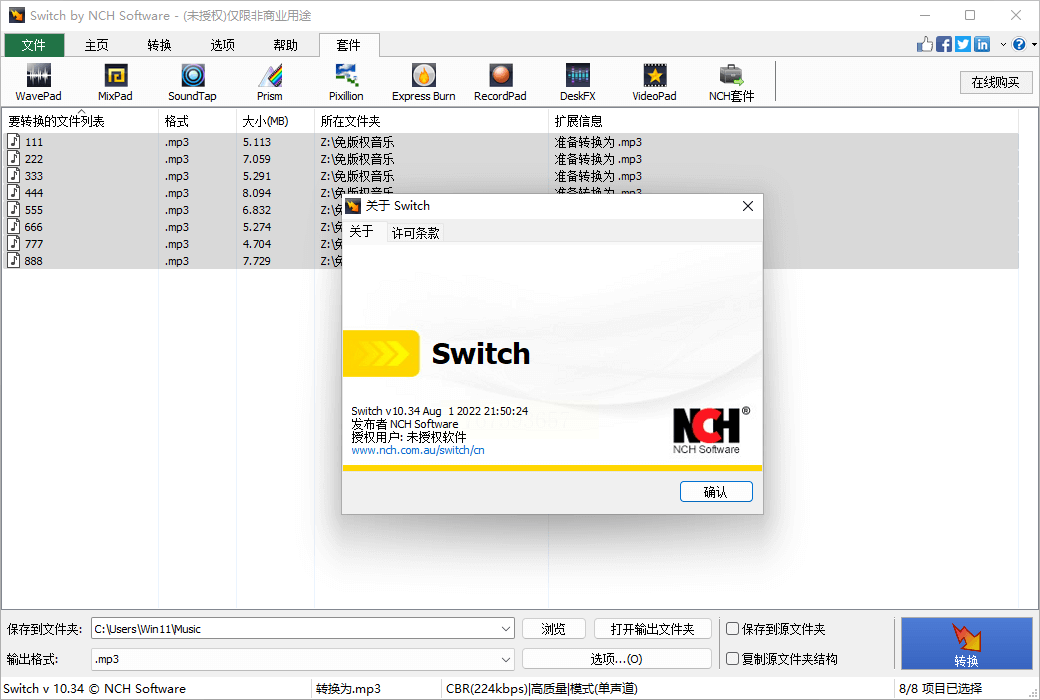Sort by 所在文件夹 column header
1040x700 pixels.
[x=432, y=121]
